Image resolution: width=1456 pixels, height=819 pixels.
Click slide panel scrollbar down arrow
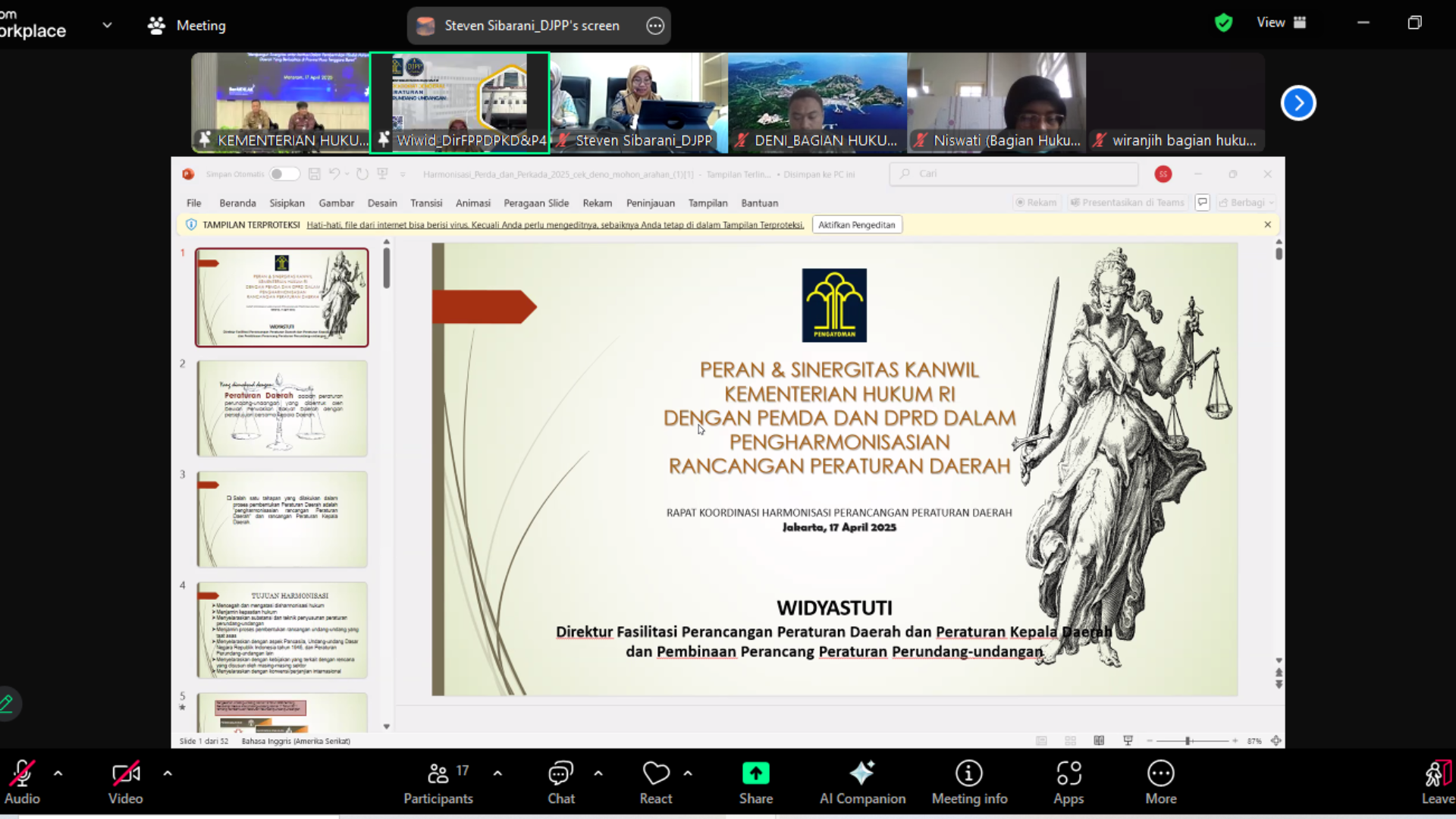(386, 726)
